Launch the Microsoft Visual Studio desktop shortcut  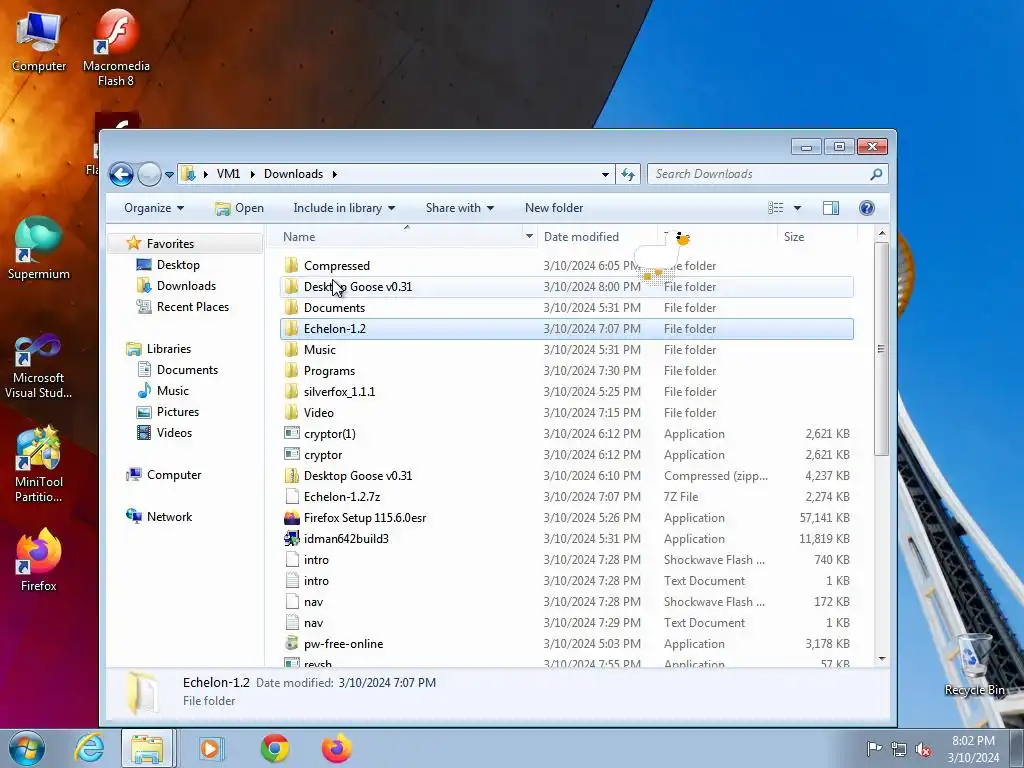[39, 366]
